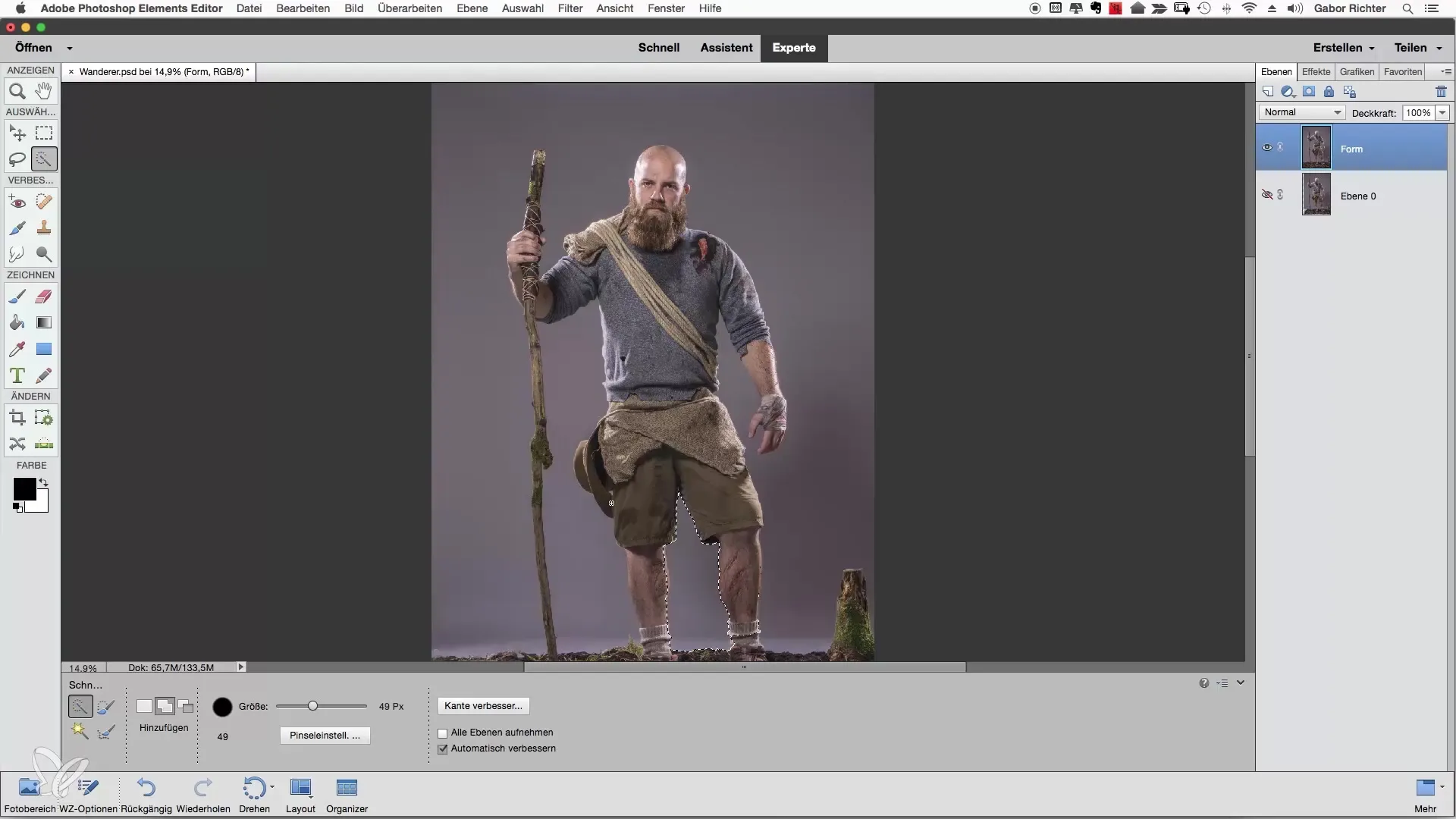Select the blue Rectangle shape tool
The width and height of the screenshot is (1456, 819).
point(44,349)
